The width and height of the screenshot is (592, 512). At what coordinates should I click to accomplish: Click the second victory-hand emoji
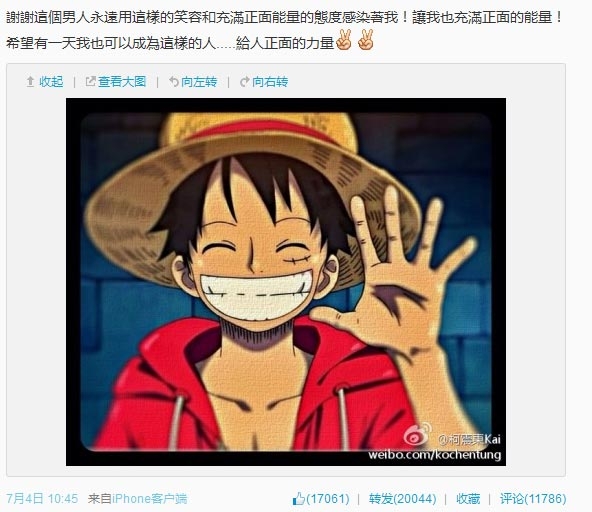[x=365, y=40]
